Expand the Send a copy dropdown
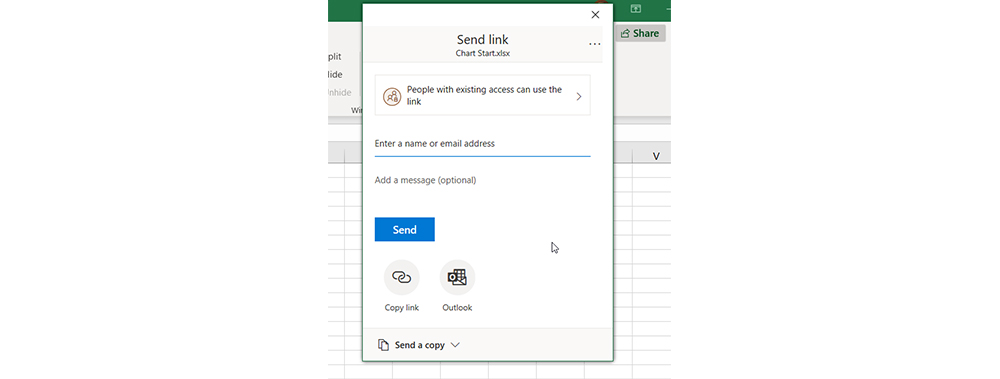Screen dimensions: 1000x379 click(x=419, y=345)
